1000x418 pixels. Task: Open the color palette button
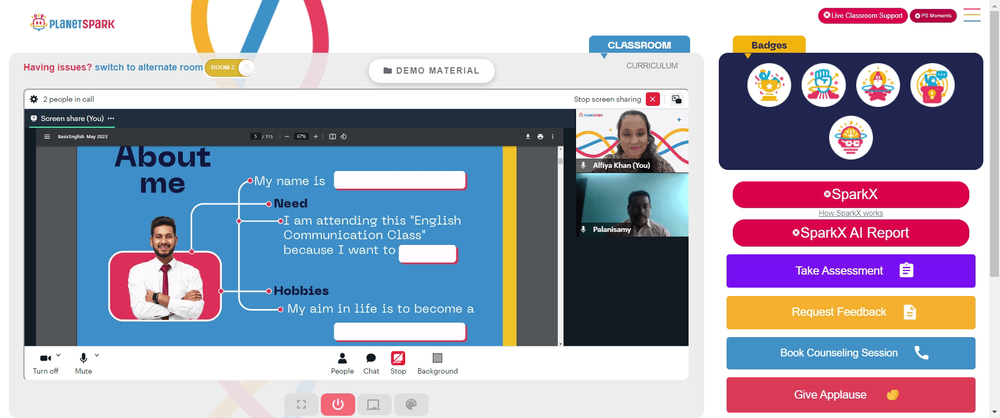point(411,405)
